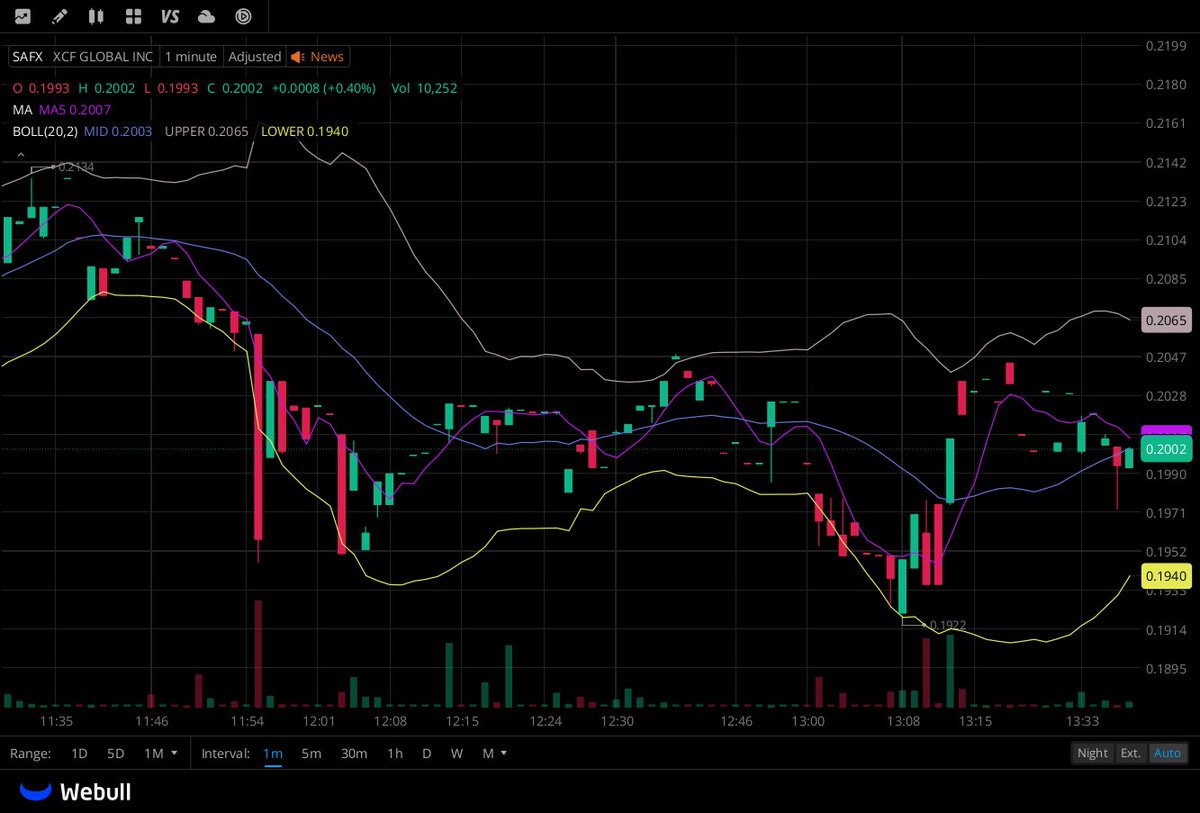Select the D daily interval
This screenshot has width=1200, height=813.
pos(426,753)
